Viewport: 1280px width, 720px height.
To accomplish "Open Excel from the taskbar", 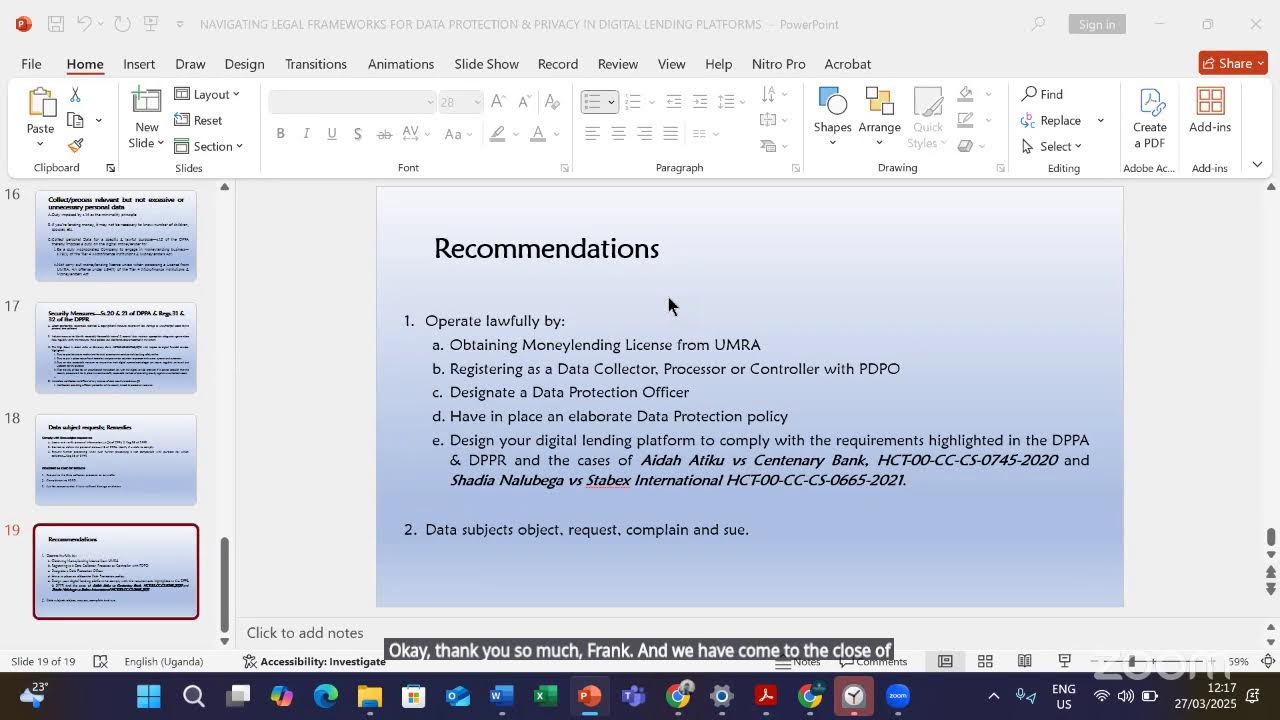I will click(x=545, y=696).
